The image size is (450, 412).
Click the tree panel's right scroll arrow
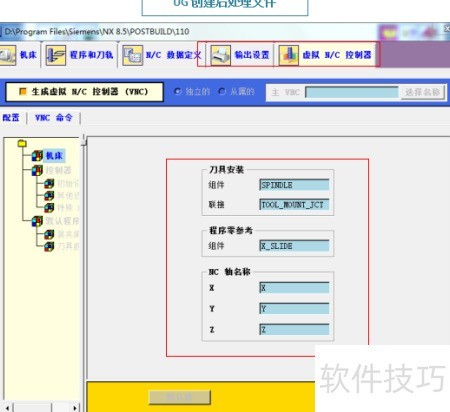click(x=75, y=408)
